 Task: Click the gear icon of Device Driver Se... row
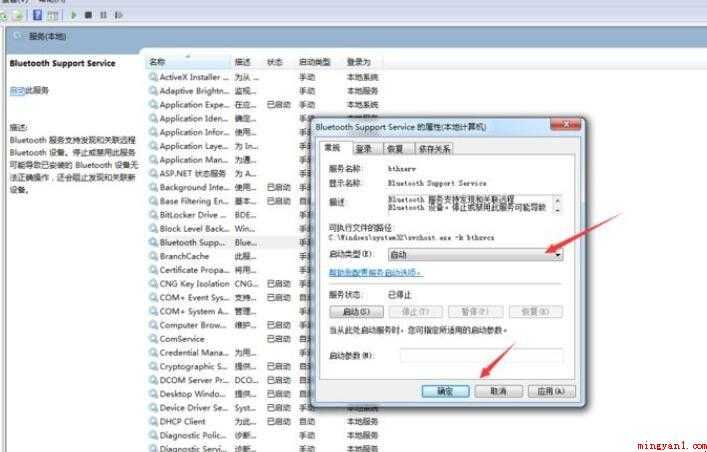153,408
